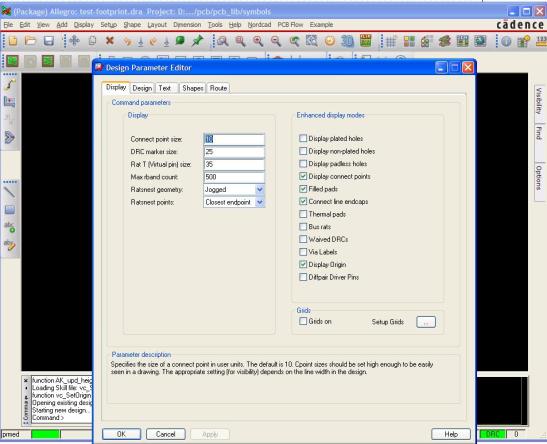Click the OK button
This screenshot has width=547, height=444.
tap(121, 434)
